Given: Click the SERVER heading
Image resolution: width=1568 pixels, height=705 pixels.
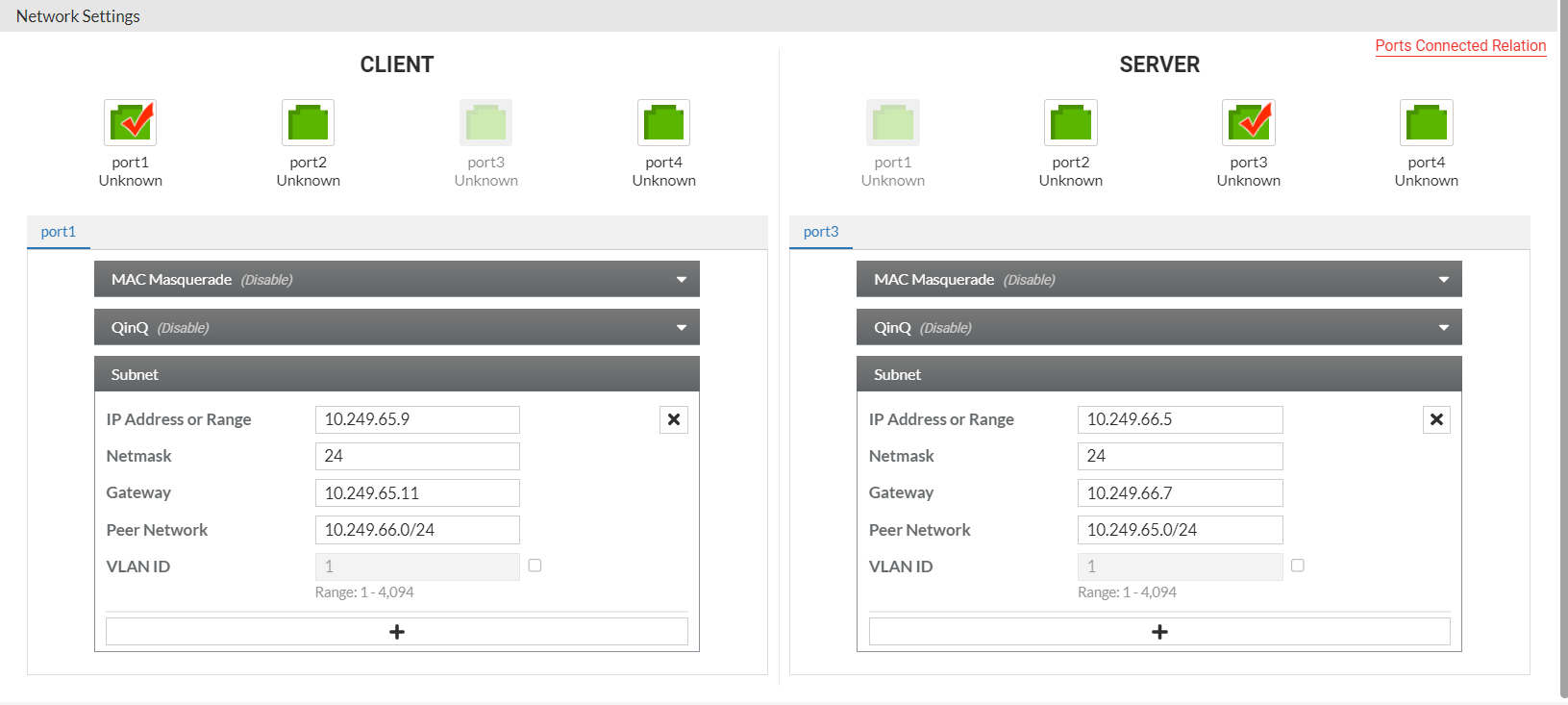Looking at the screenshot, I should [x=1159, y=64].
